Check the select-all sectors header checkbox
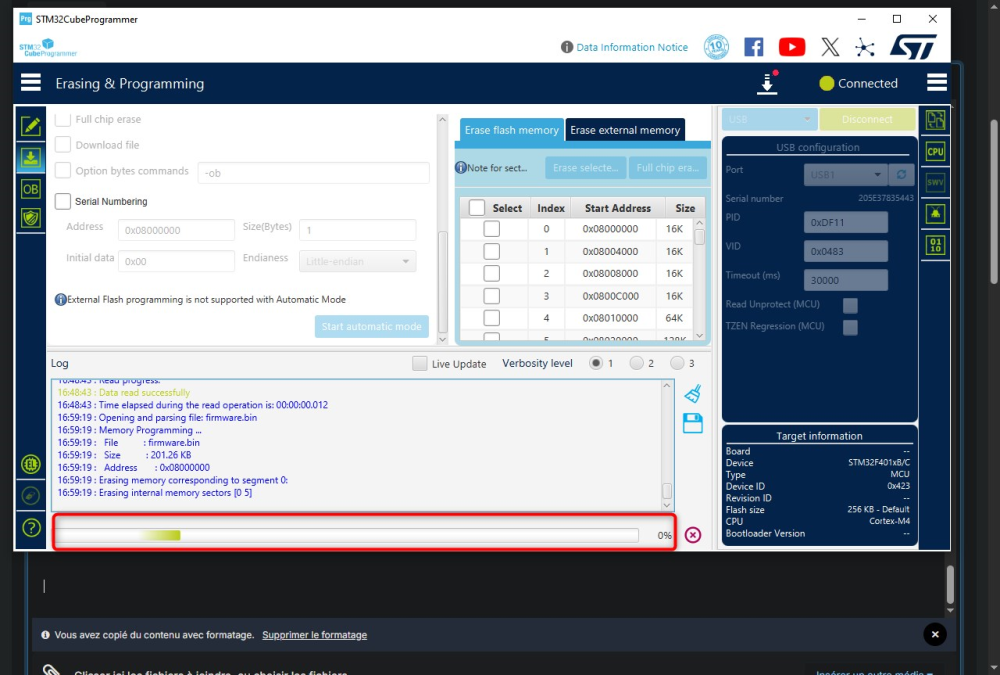Screen dimensions: 1000x675 point(477,208)
